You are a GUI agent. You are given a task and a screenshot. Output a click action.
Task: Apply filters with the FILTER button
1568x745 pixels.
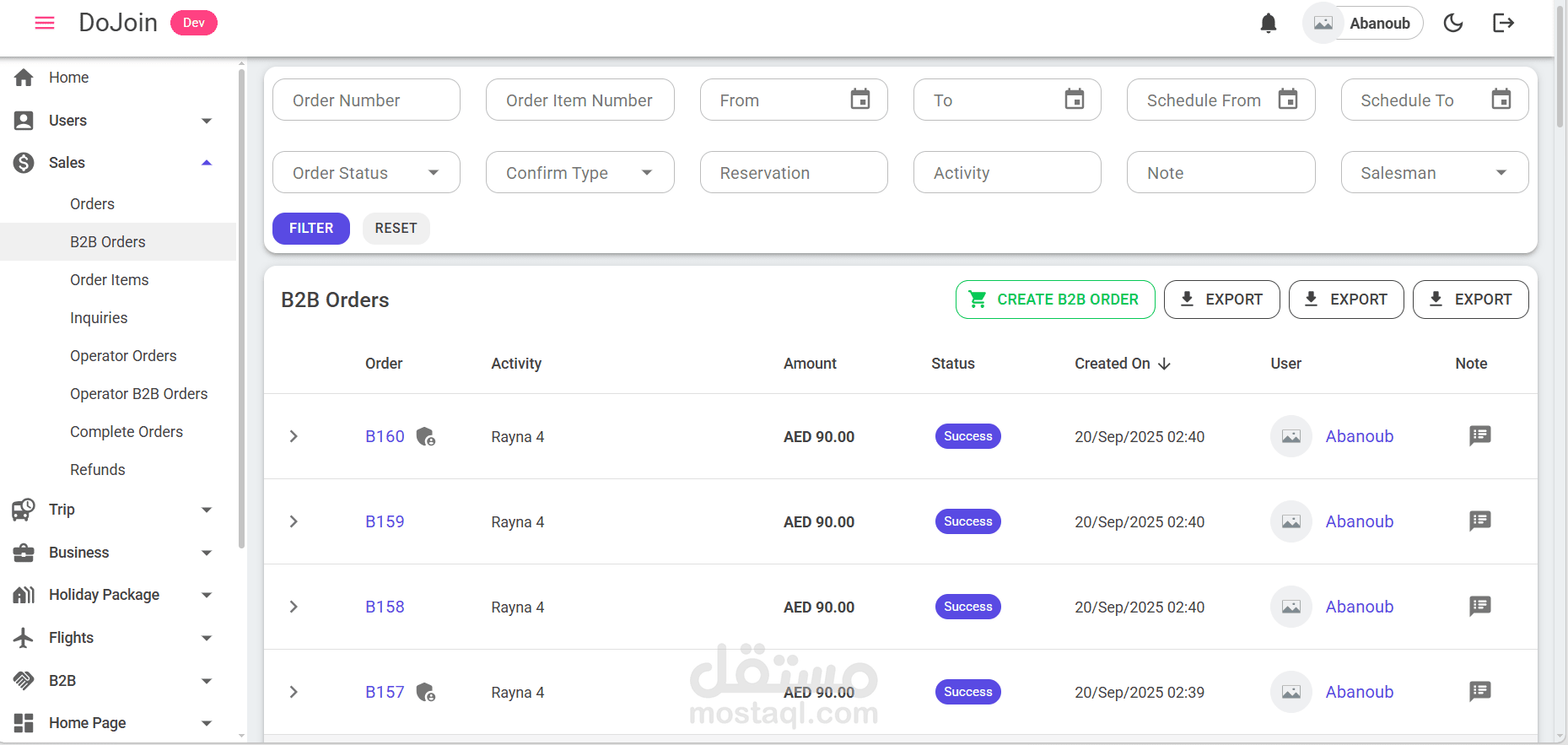[311, 229]
